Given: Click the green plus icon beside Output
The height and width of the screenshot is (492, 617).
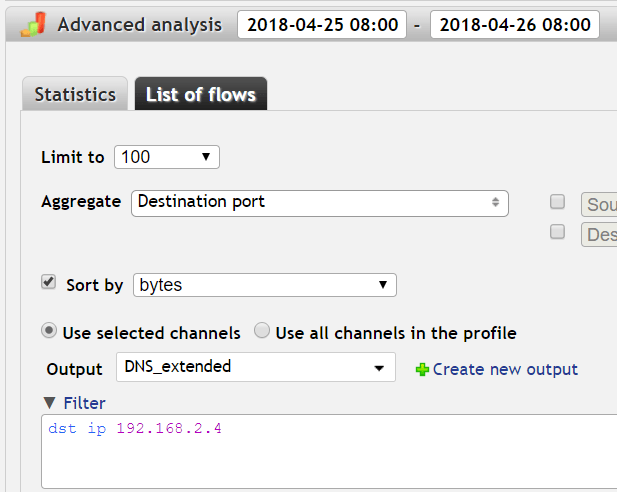Looking at the screenshot, I should [422, 369].
